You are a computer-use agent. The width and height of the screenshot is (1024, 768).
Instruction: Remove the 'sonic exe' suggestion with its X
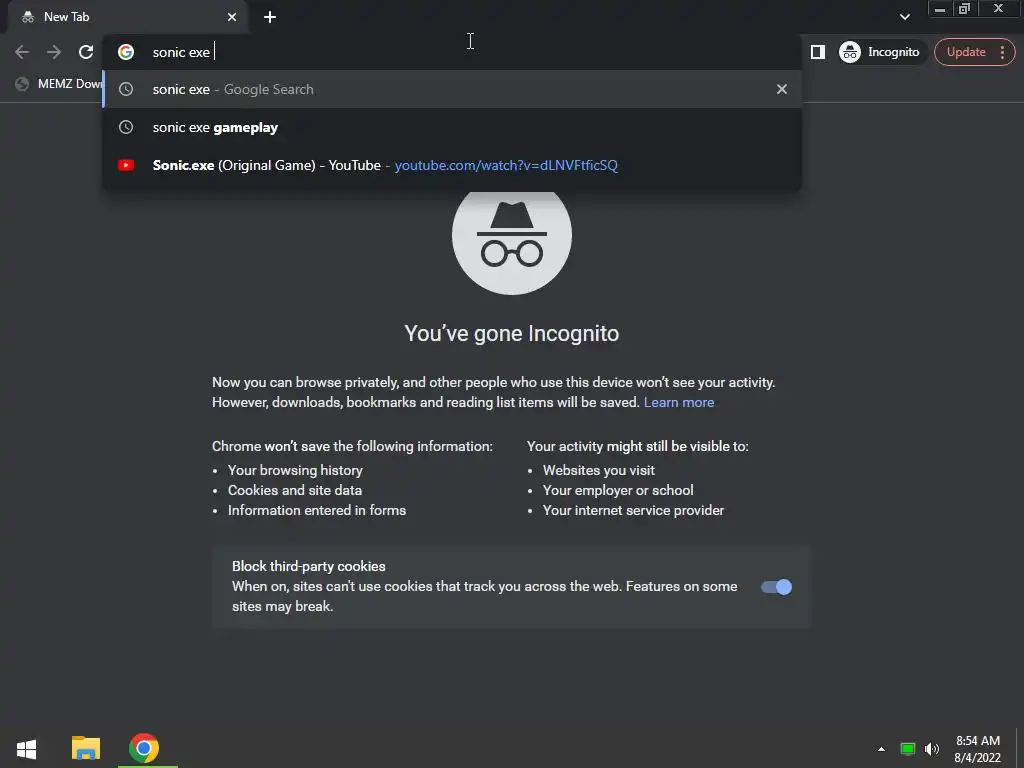point(782,89)
